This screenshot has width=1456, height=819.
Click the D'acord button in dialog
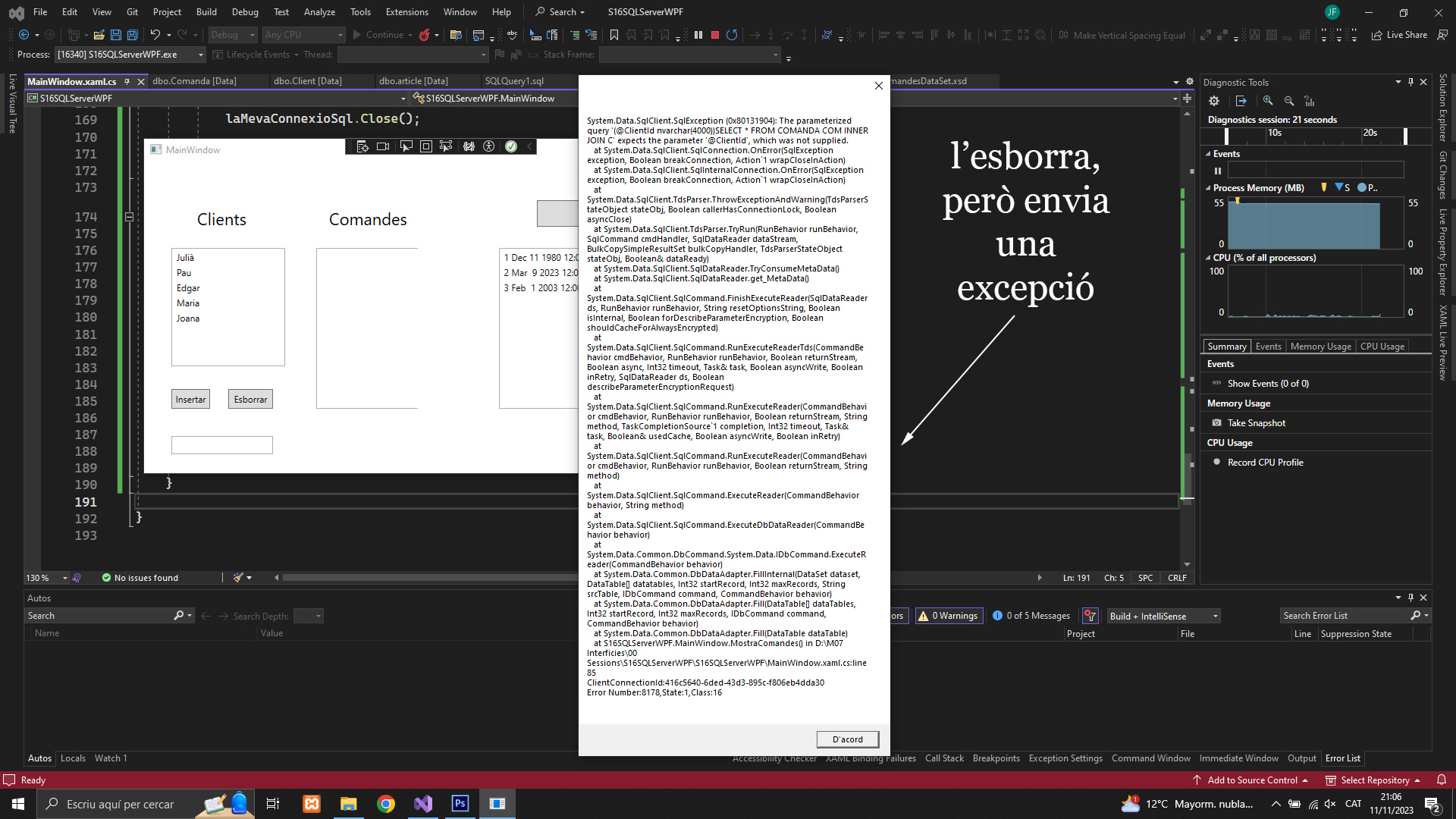(x=847, y=739)
